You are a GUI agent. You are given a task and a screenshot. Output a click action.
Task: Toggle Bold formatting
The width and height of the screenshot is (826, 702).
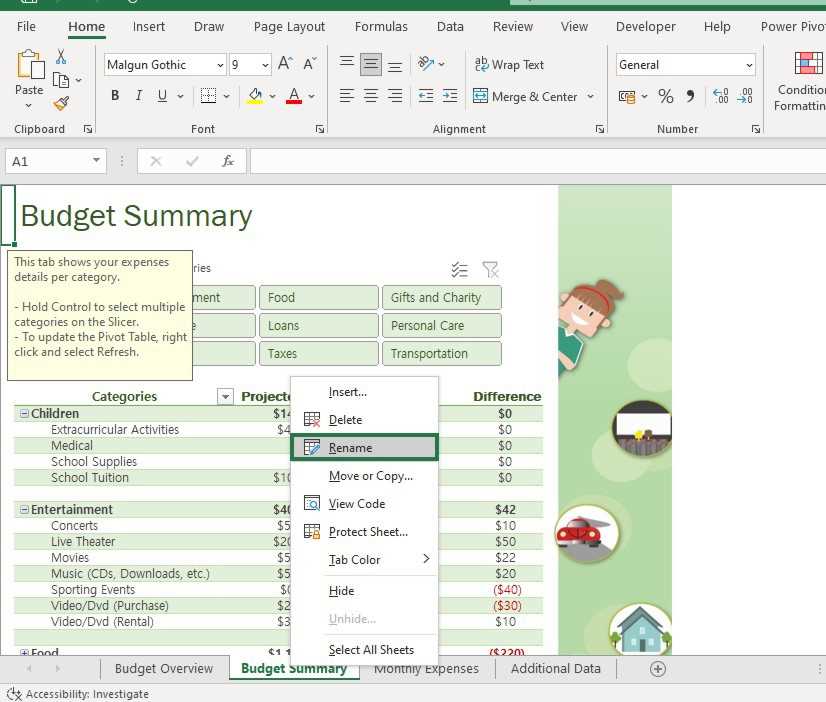115,96
